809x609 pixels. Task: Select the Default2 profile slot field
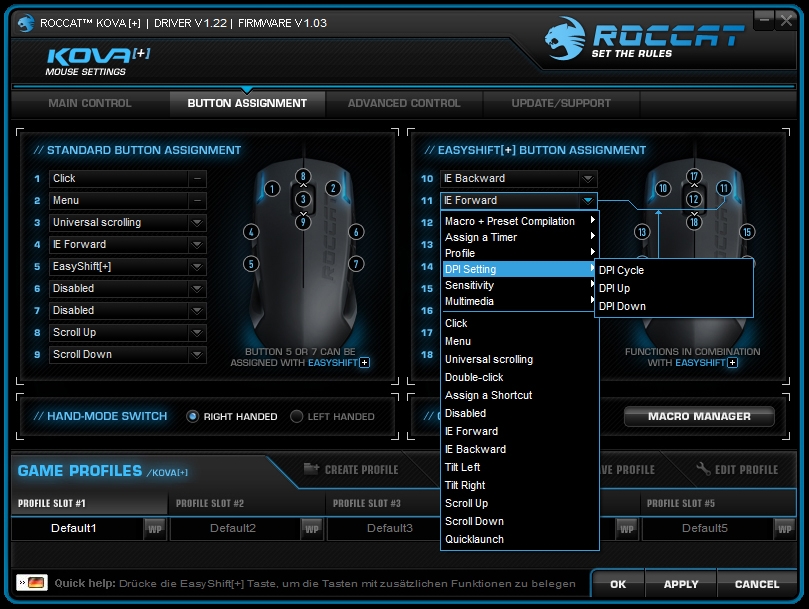(x=234, y=528)
